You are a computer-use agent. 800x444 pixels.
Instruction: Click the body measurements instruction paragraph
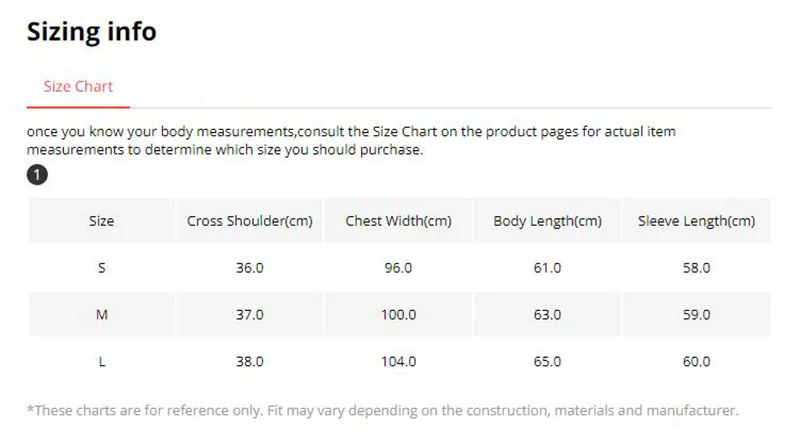[351, 140]
